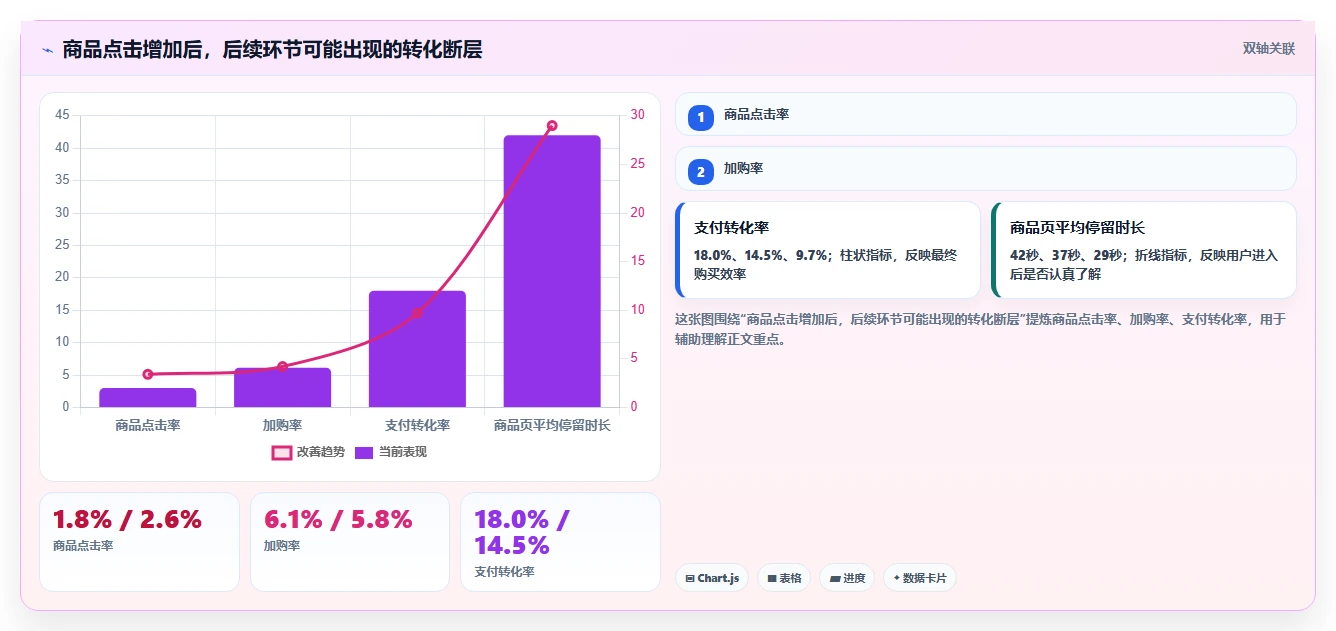Select the 商品点击率 list row

[x=986, y=114]
